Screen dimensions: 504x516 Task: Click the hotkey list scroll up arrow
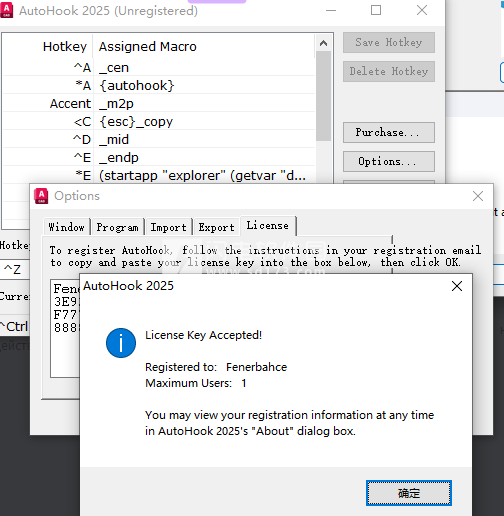[323, 43]
